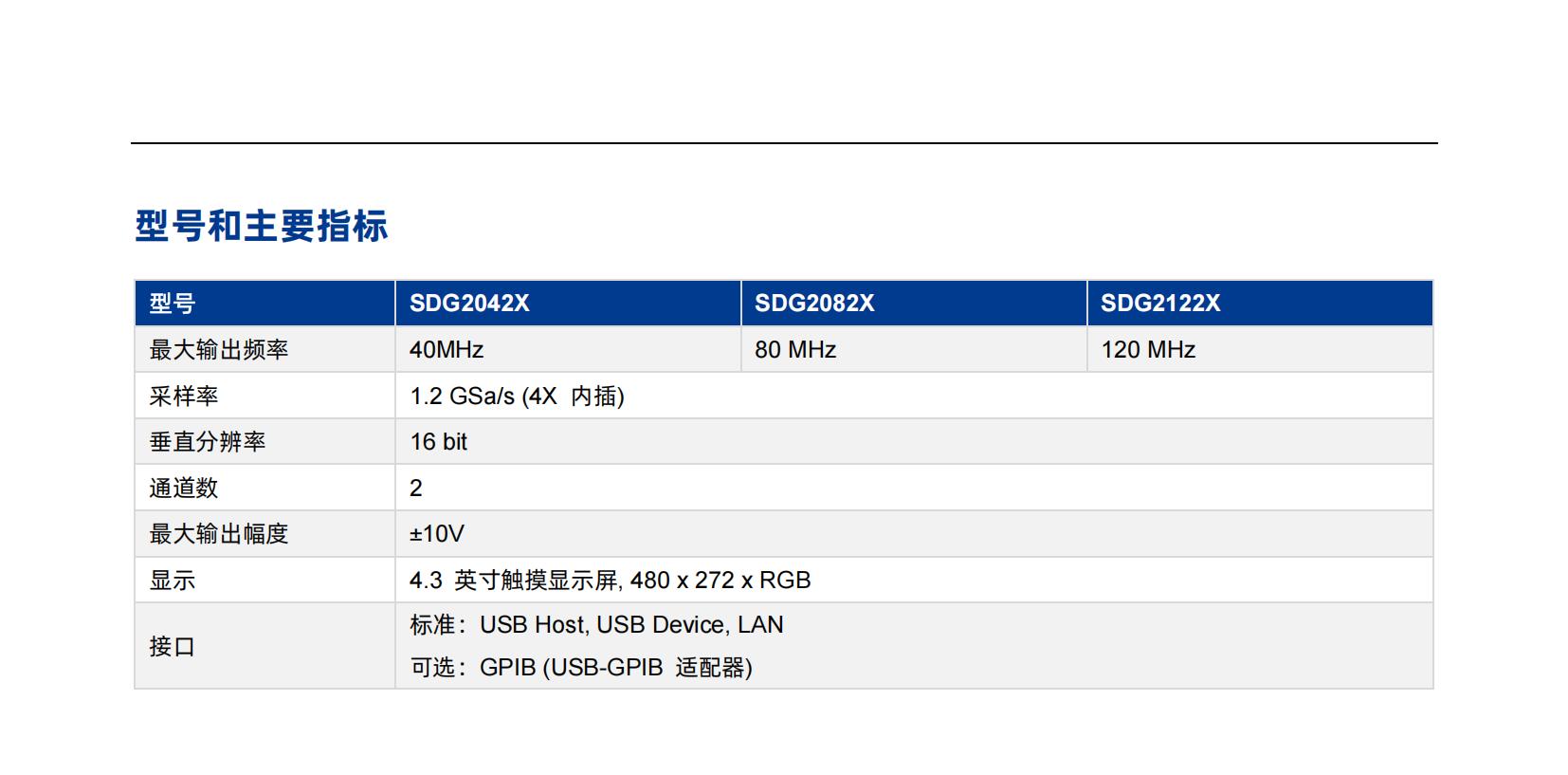Viewport: 1568px width, 775px height.
Task: Select the 型号 header cell
Action: (x=173, y=304)
